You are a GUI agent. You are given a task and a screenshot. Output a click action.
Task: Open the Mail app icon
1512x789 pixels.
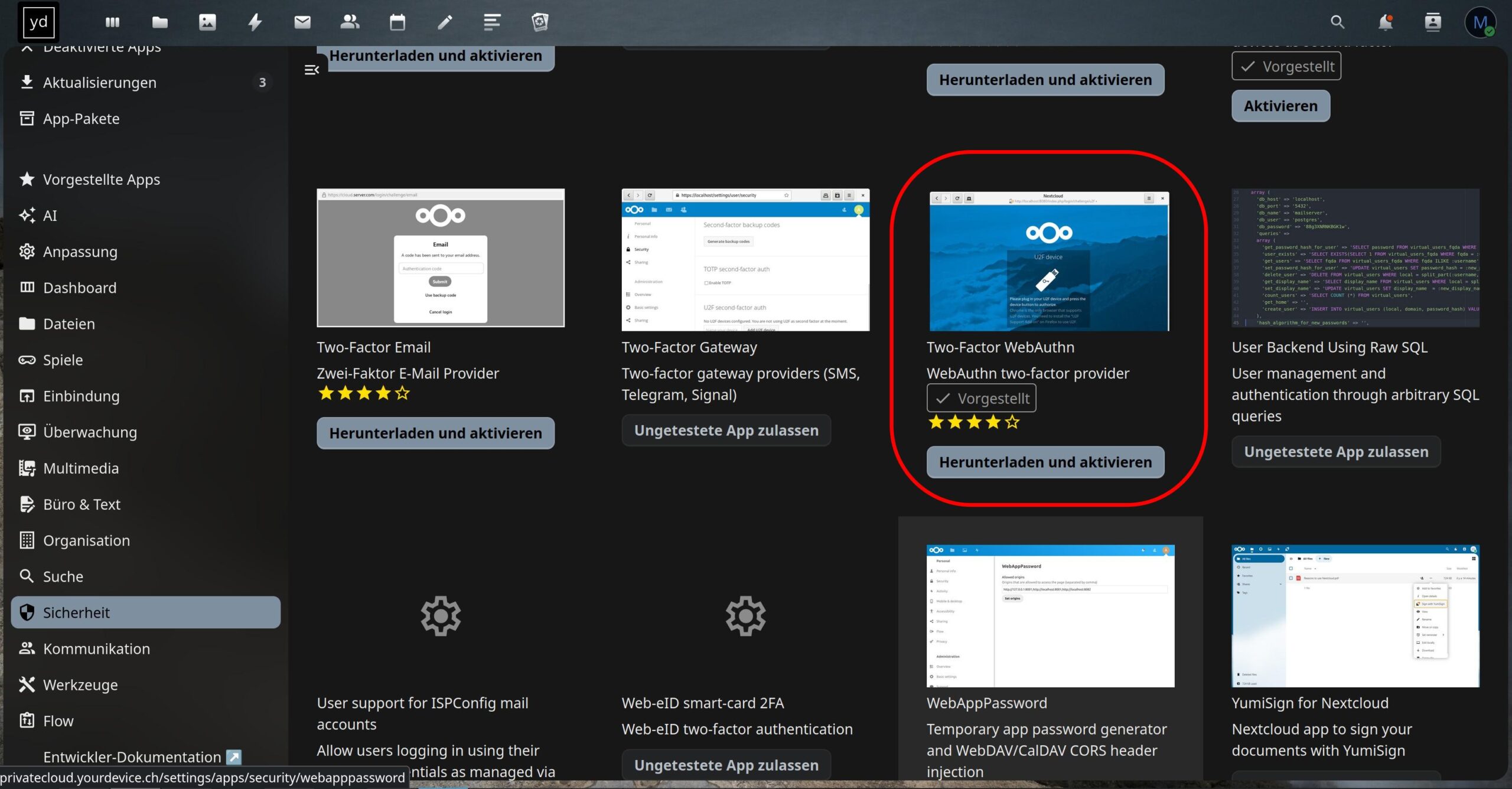[x=302, y=22]
